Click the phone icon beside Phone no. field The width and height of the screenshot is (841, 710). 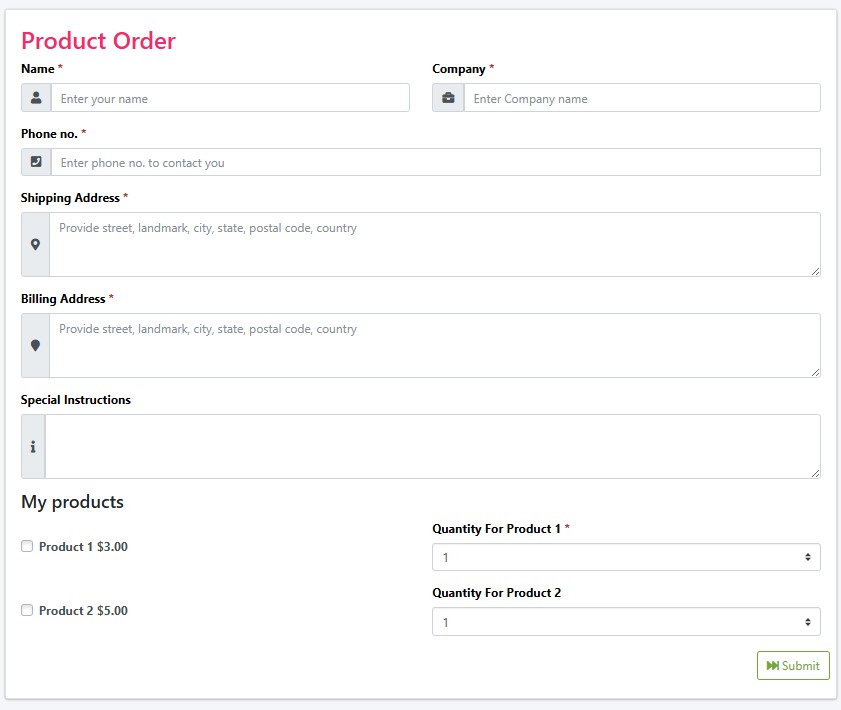(36, 162)
